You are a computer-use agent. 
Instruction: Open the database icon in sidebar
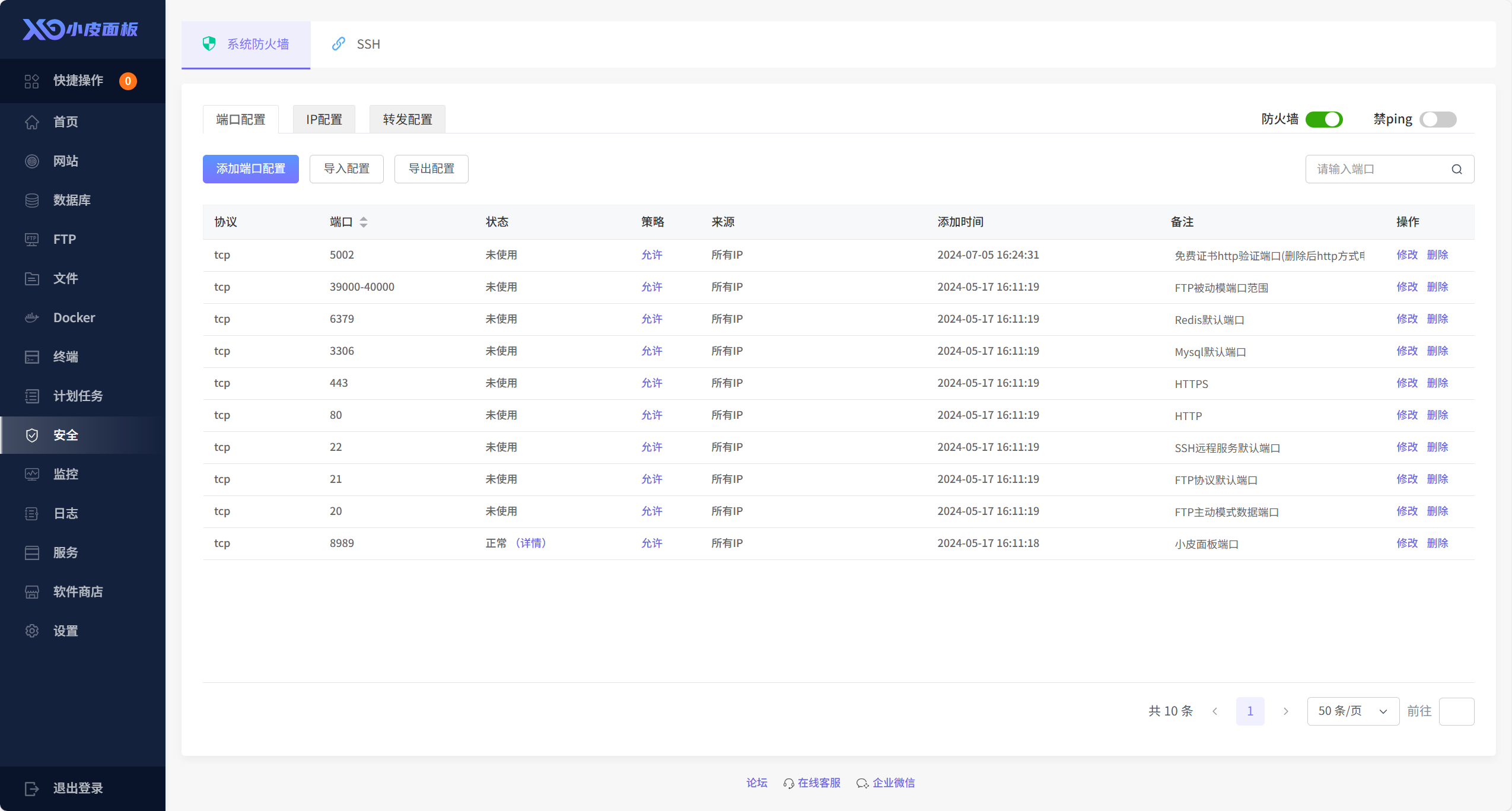tap(32, 200)
